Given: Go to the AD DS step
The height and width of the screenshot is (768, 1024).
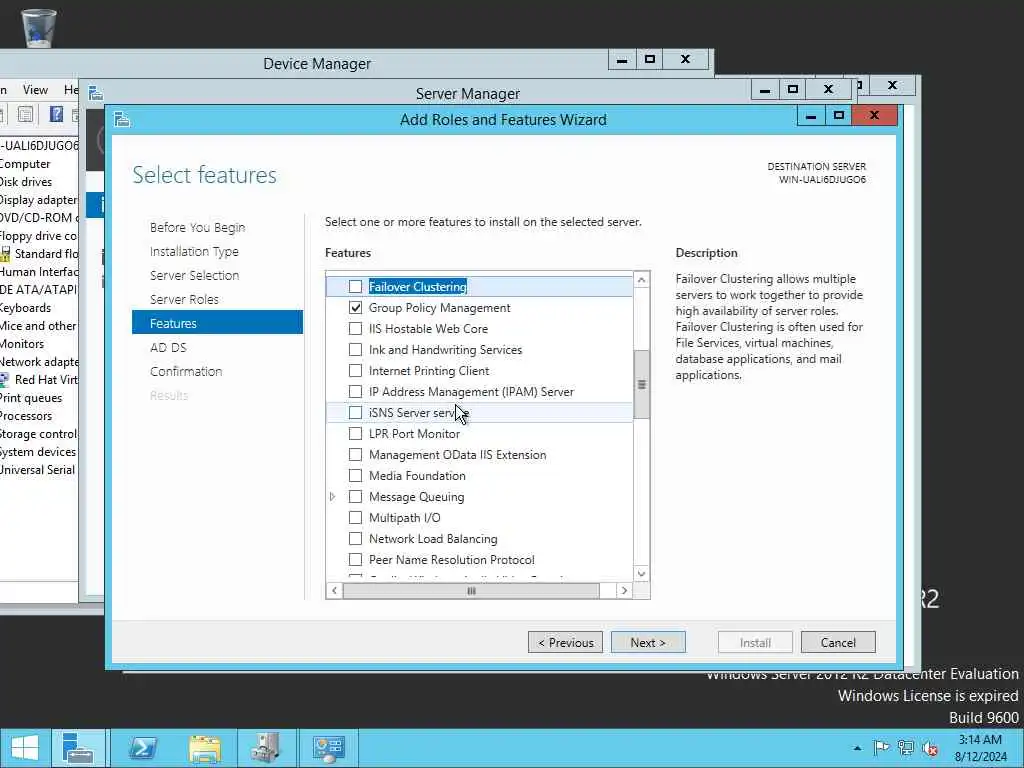Looking at the screenshot, I should click(168, 347).
